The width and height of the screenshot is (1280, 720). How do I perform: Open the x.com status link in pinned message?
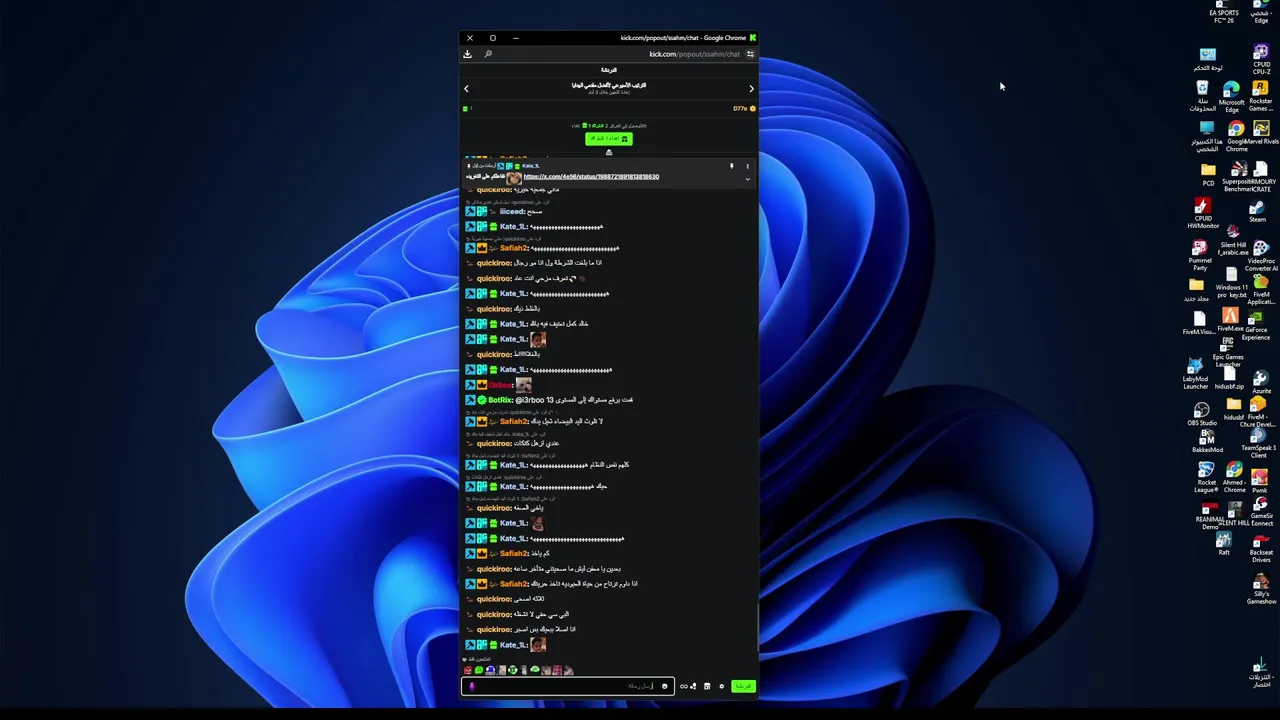pos(591,177)
